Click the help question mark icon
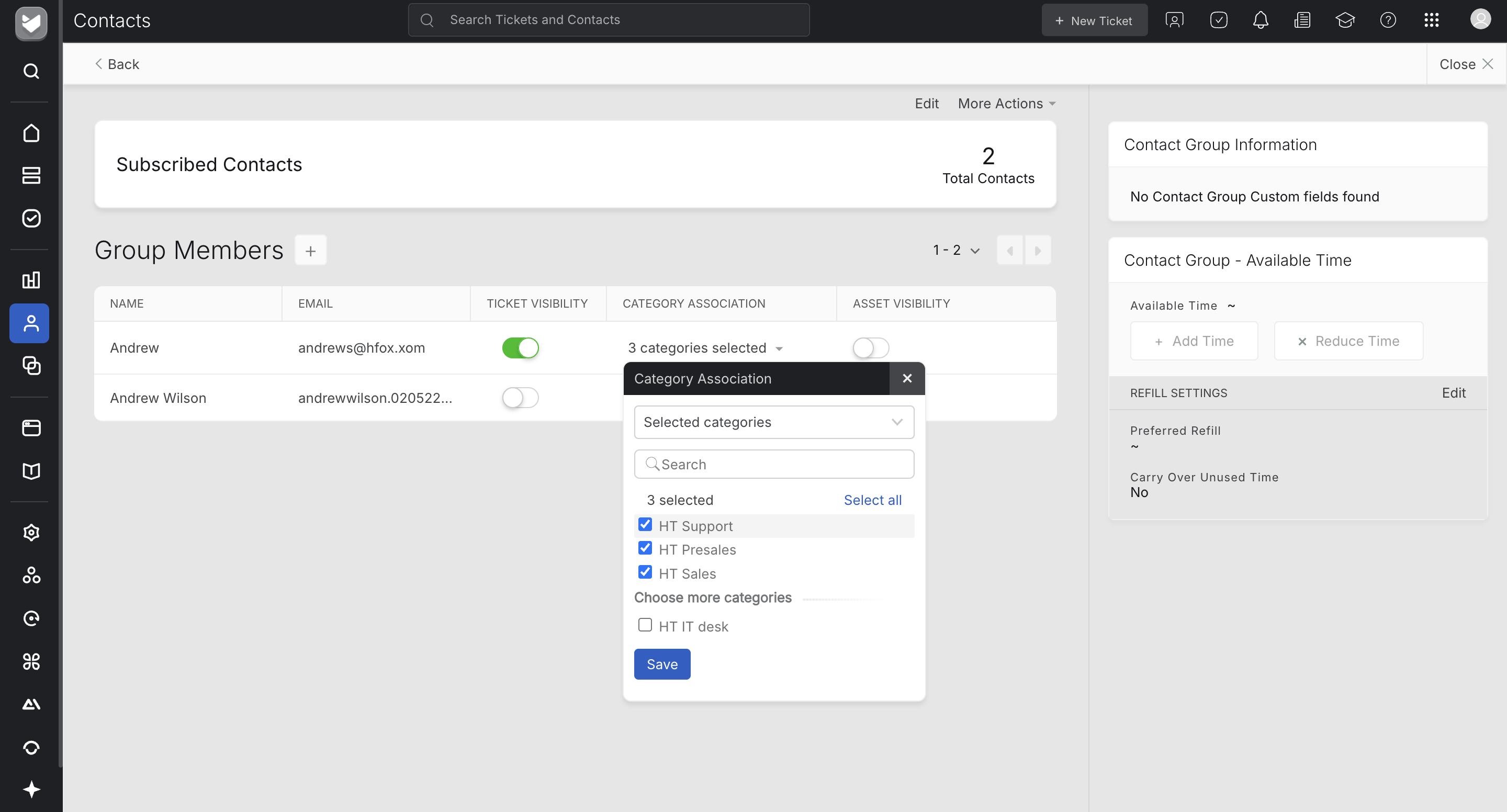1507x812 pixels. tap(1388, 20)
